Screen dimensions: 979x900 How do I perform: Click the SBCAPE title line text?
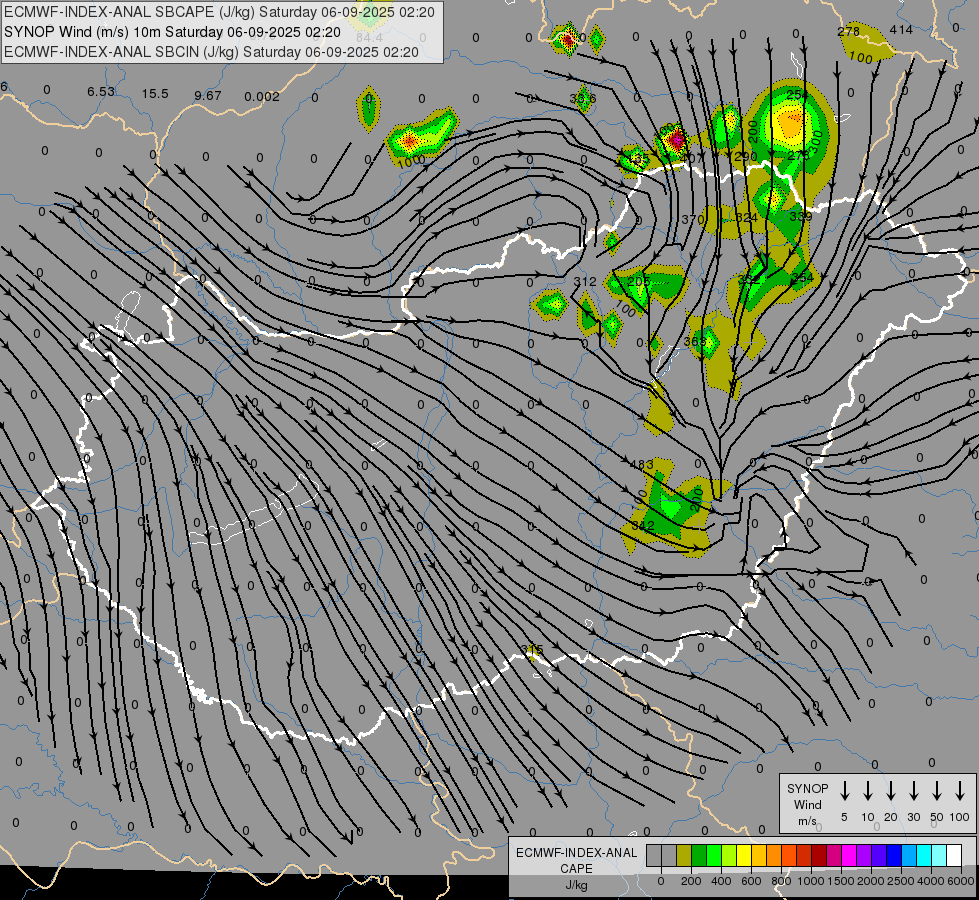(x=219, y=12)
